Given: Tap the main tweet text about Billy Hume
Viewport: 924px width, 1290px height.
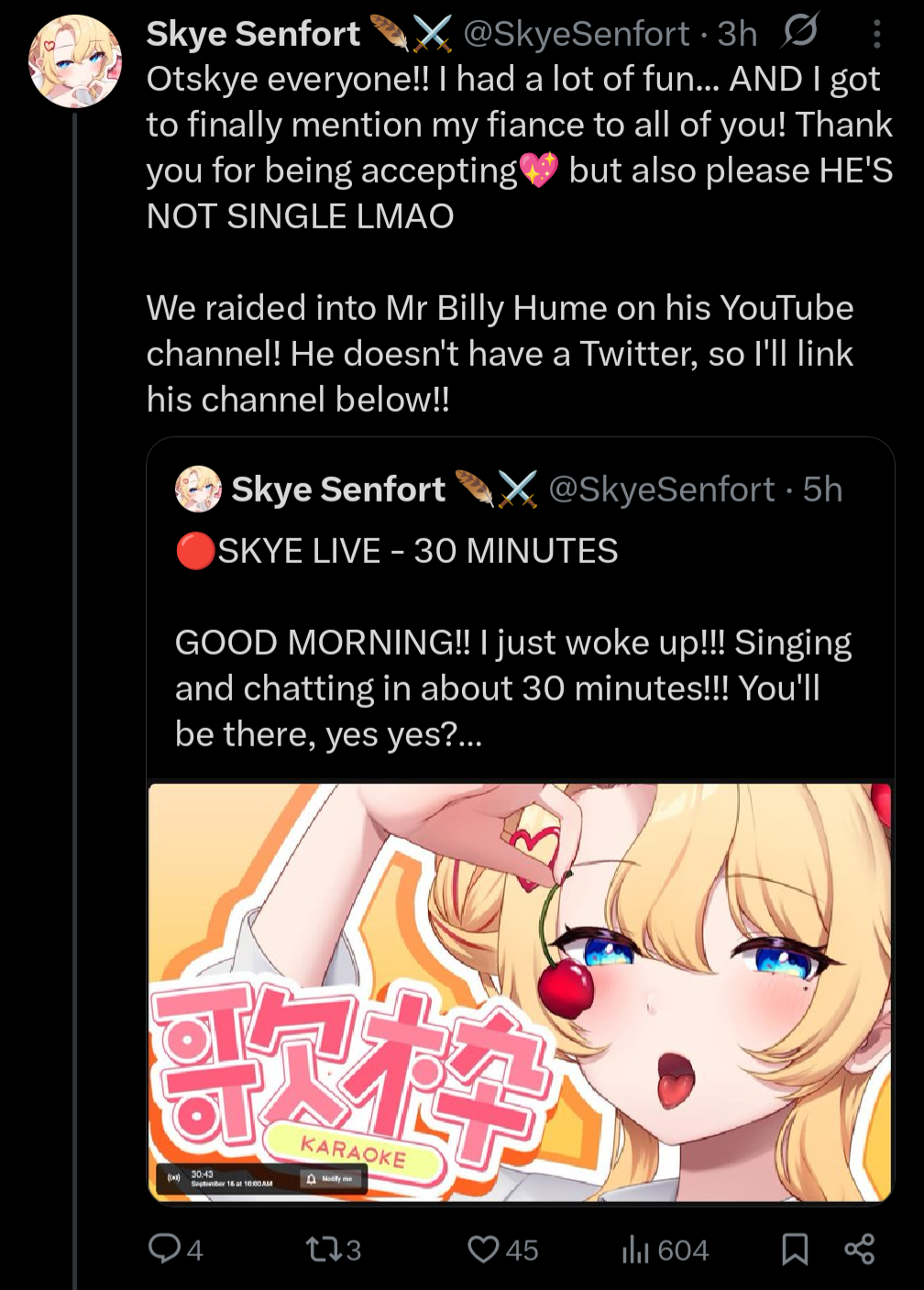Looking at the screenshot, I should coord(500,354).
